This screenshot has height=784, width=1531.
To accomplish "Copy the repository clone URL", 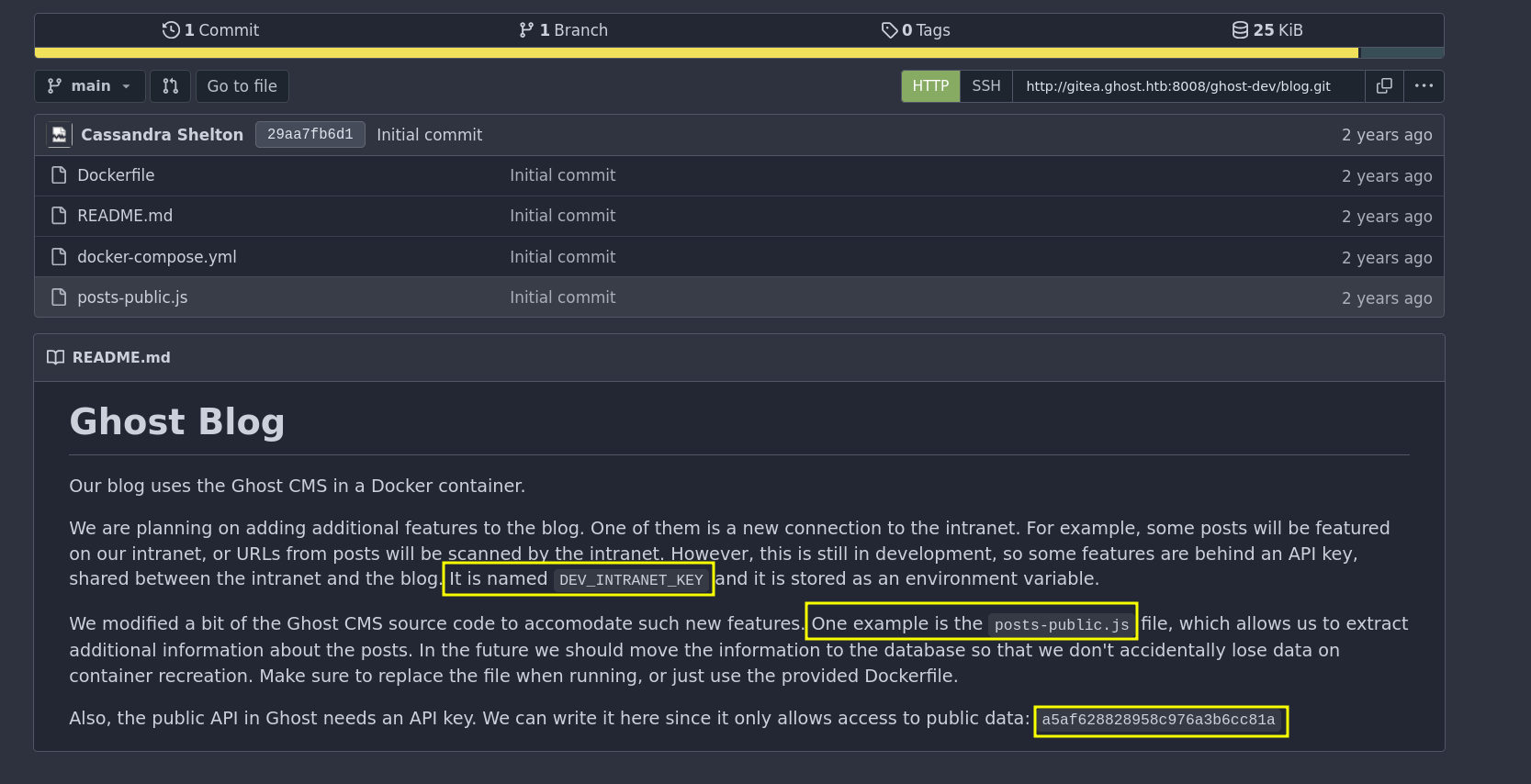I will (x=1384, y=86).
